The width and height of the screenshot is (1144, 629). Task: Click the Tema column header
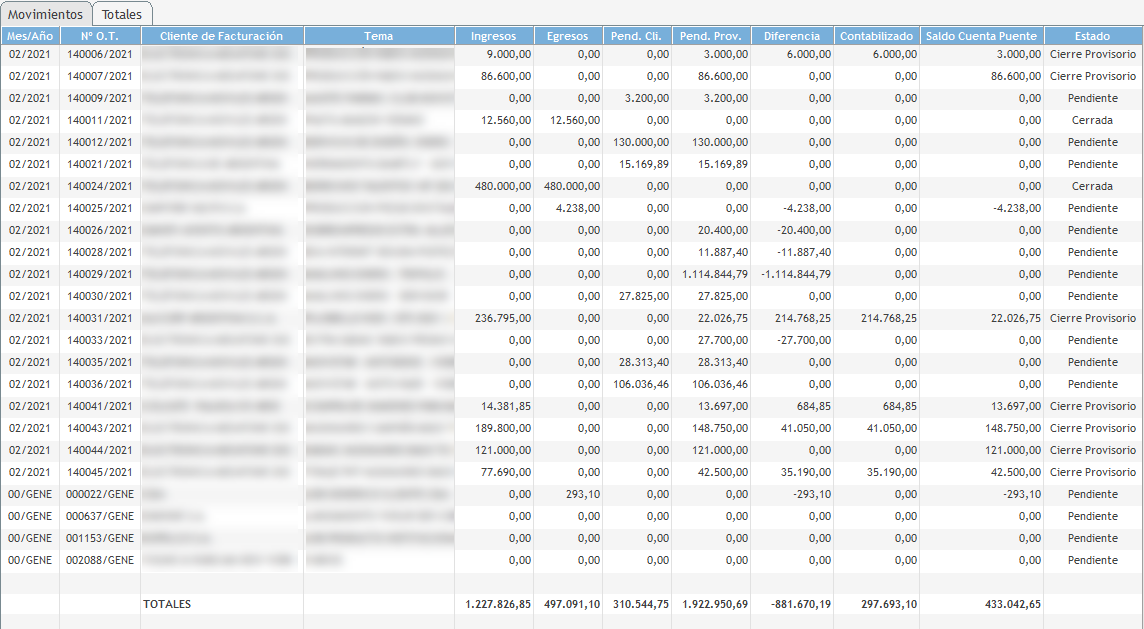pyautogui.click(x=379, y=36)
